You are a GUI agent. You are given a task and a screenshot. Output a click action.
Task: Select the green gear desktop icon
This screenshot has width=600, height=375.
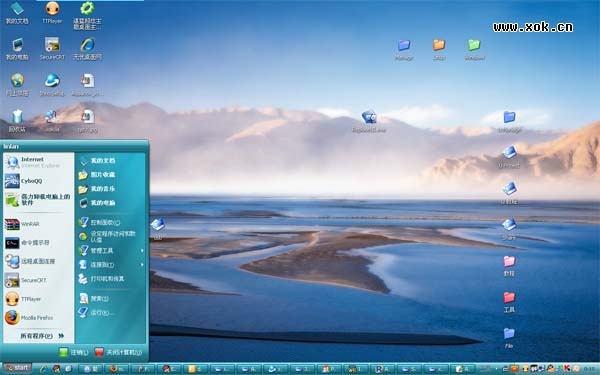87,15
